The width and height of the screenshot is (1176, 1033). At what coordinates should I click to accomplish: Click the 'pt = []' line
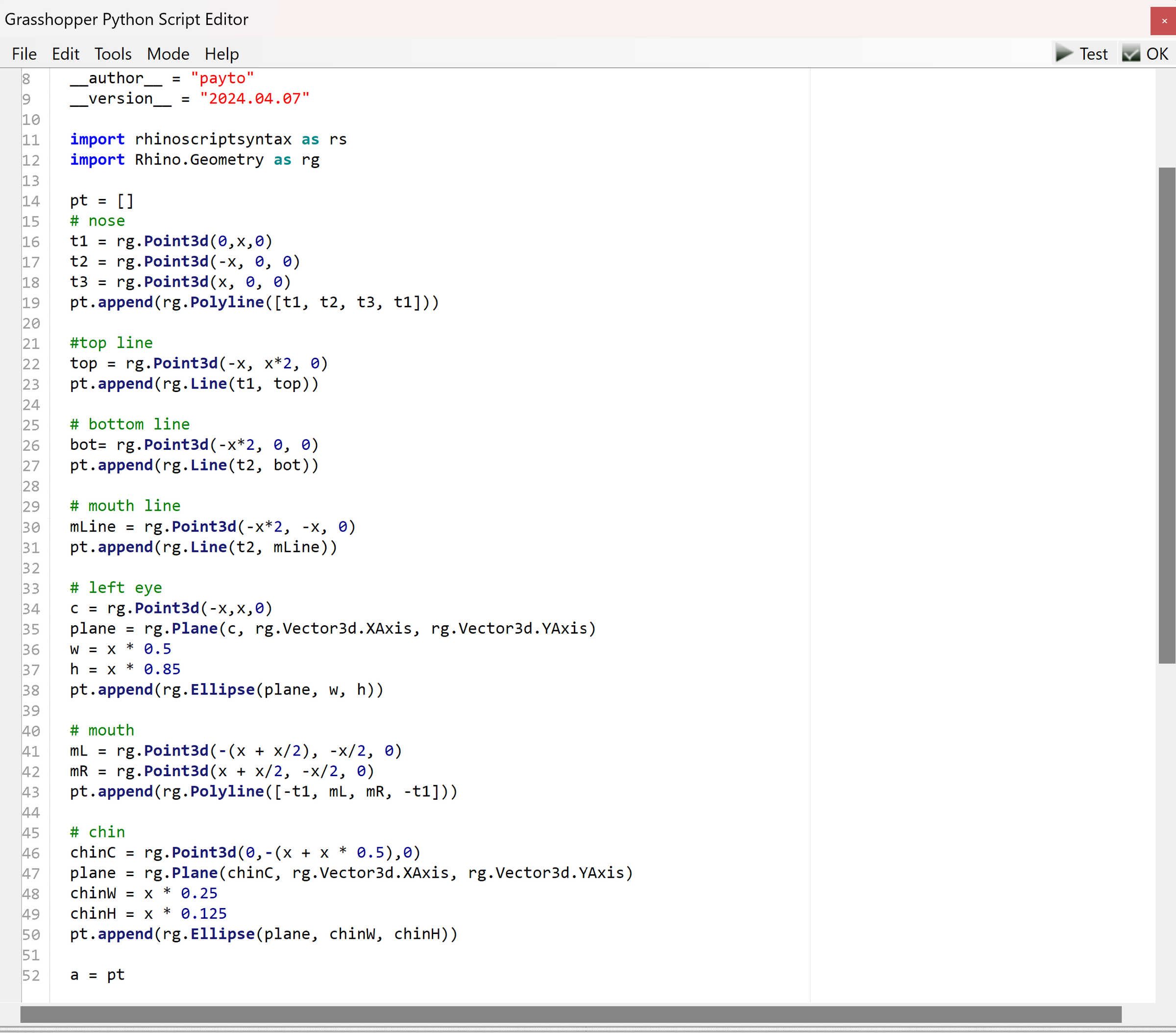click(102, 200)
